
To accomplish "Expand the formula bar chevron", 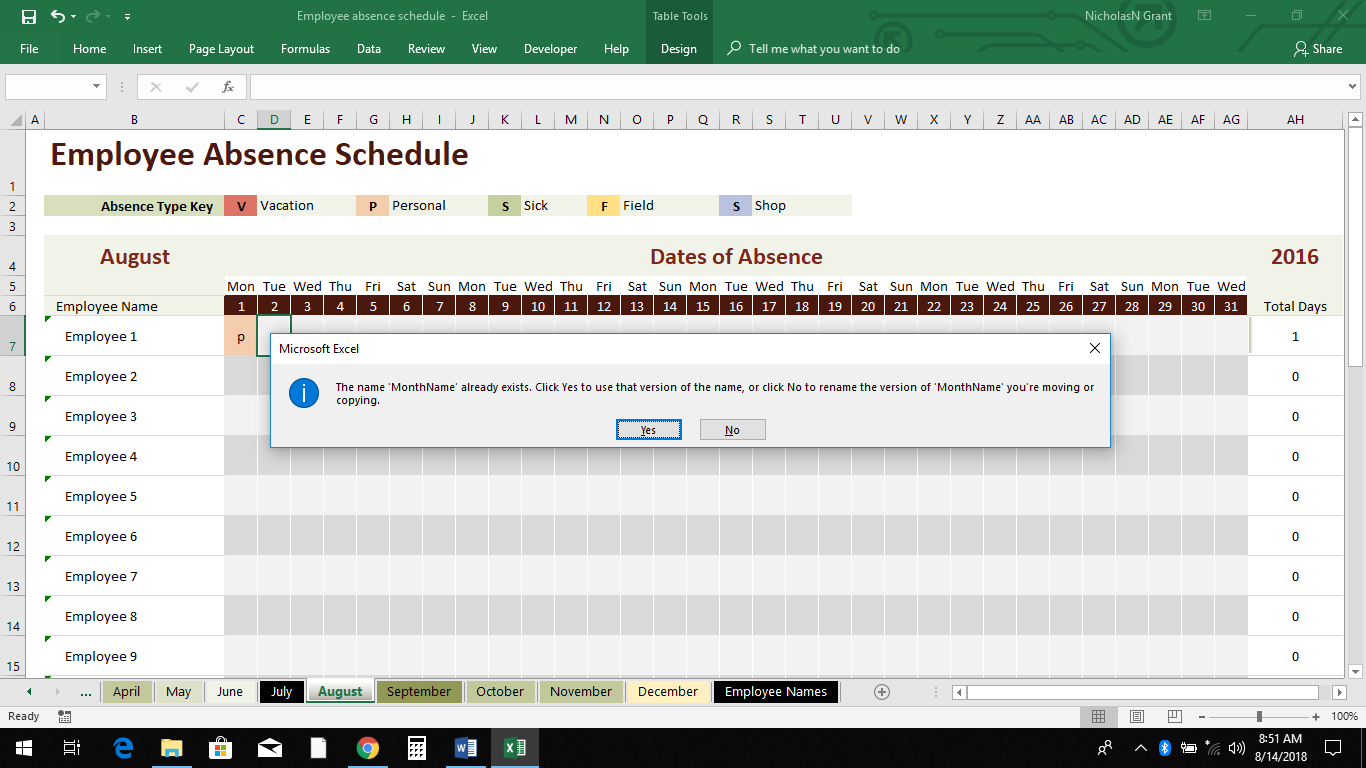I will [1353, 87].
